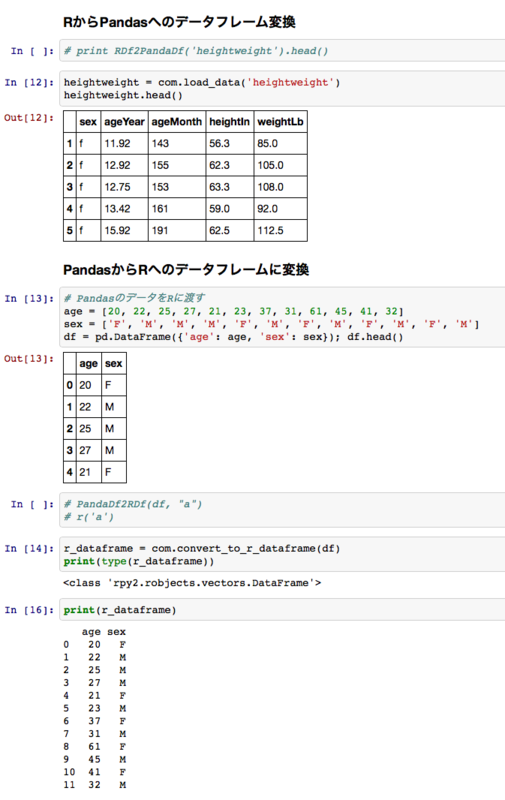Click the 'age' header in Out[13] table
The width and height of the screenshot is (505, 800).
[88, 364]
